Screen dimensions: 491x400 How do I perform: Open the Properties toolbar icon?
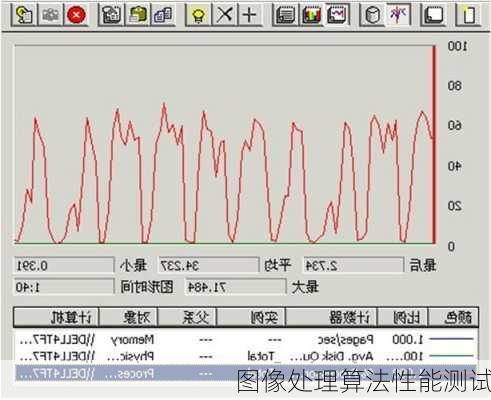pyautogui.click(x=111, y=15)
